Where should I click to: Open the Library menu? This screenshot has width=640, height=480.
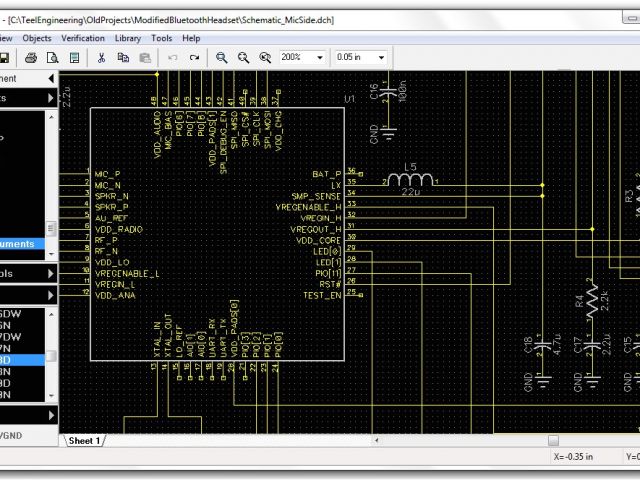coord(127,38)
